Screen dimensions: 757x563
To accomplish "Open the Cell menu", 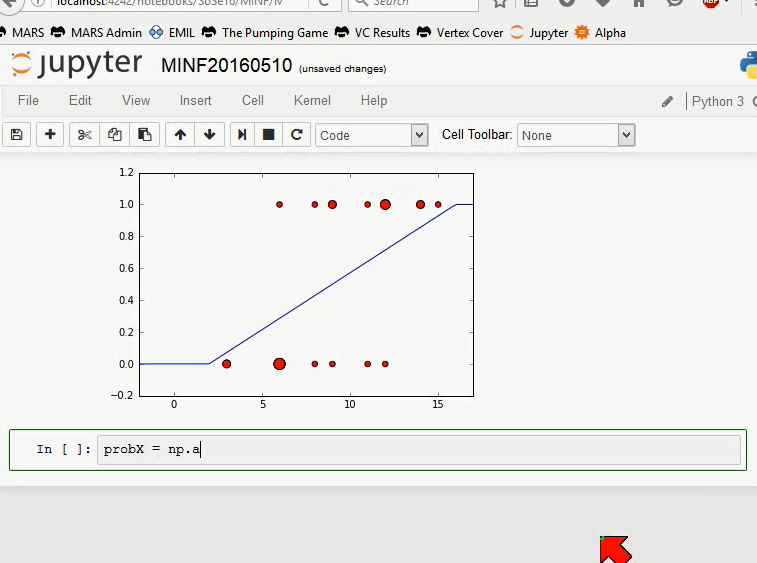I will coord(252,100).
